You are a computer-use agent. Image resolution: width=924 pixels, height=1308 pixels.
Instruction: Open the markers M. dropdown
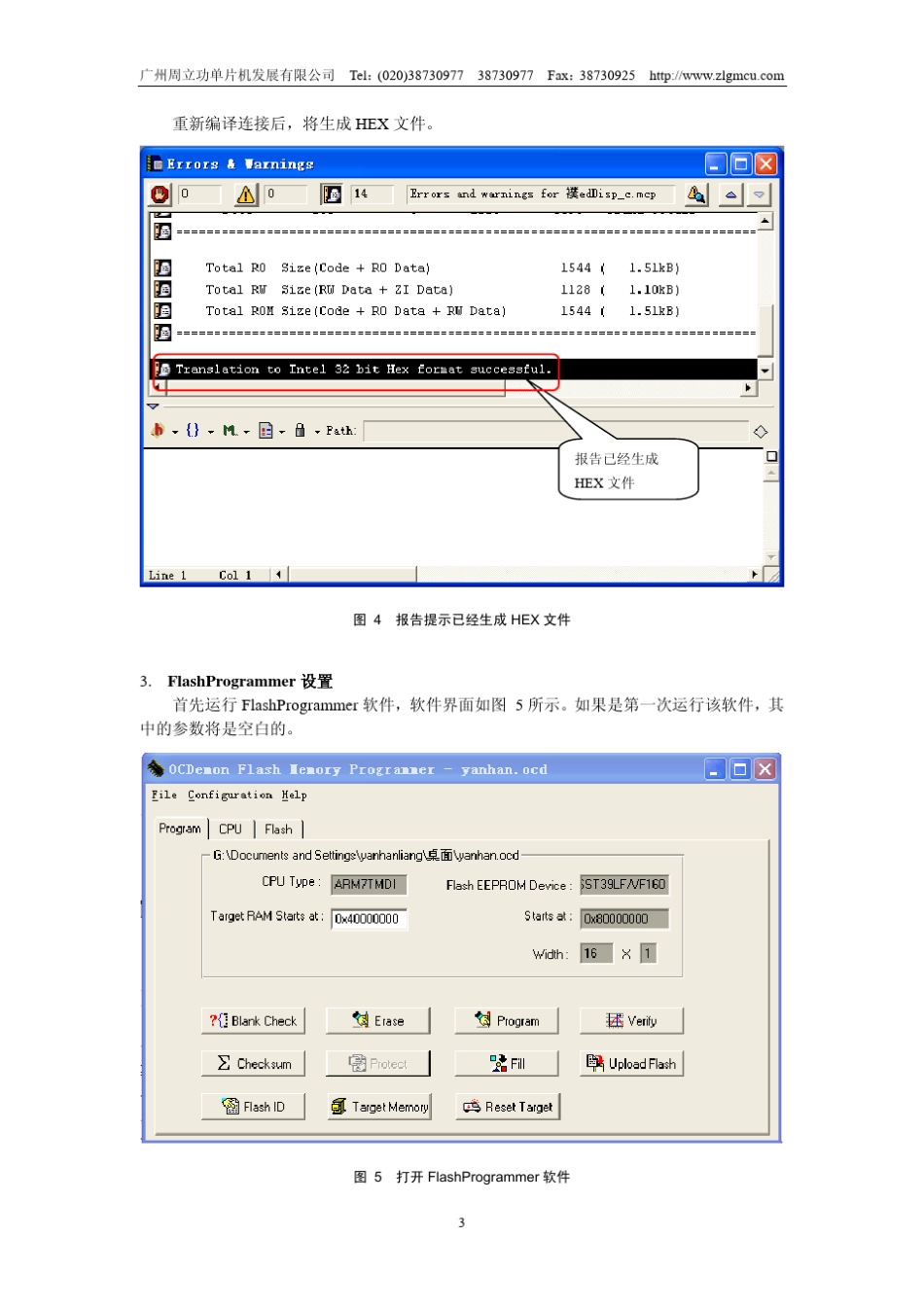point(235,431)
